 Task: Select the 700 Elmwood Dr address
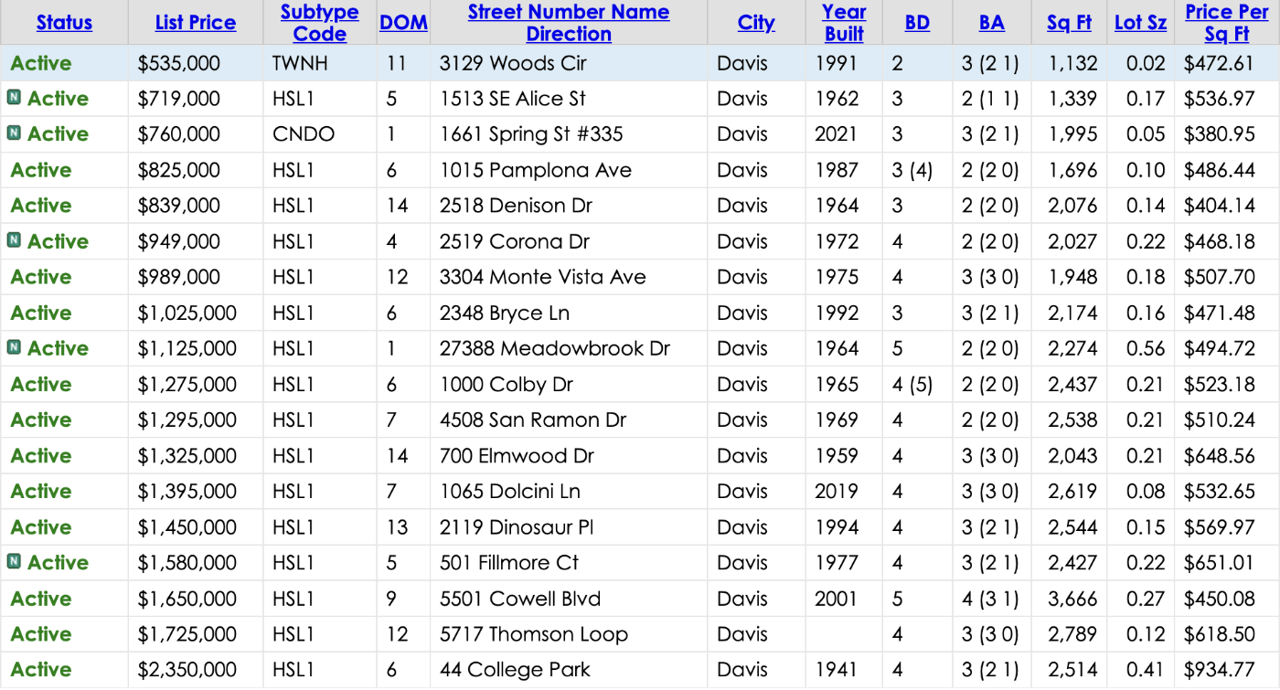517,456
